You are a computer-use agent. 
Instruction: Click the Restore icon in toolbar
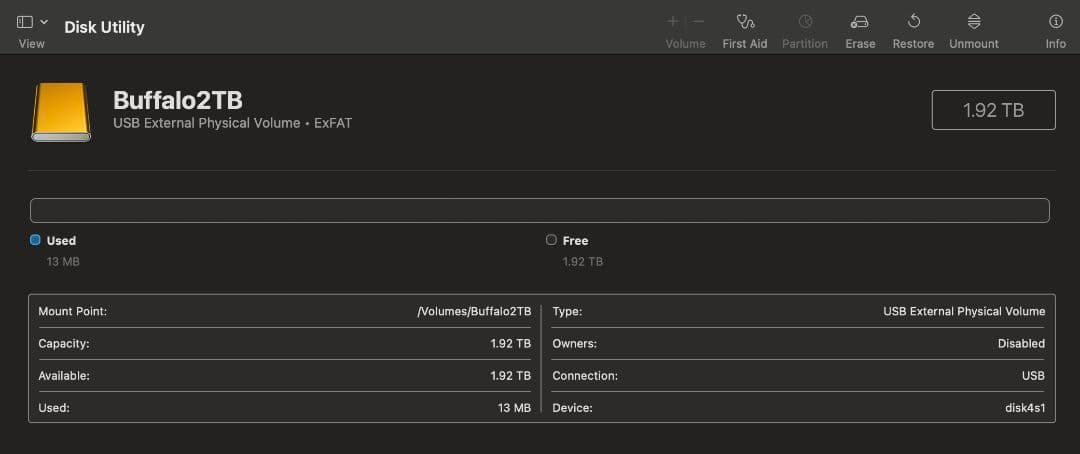point(913,22)
